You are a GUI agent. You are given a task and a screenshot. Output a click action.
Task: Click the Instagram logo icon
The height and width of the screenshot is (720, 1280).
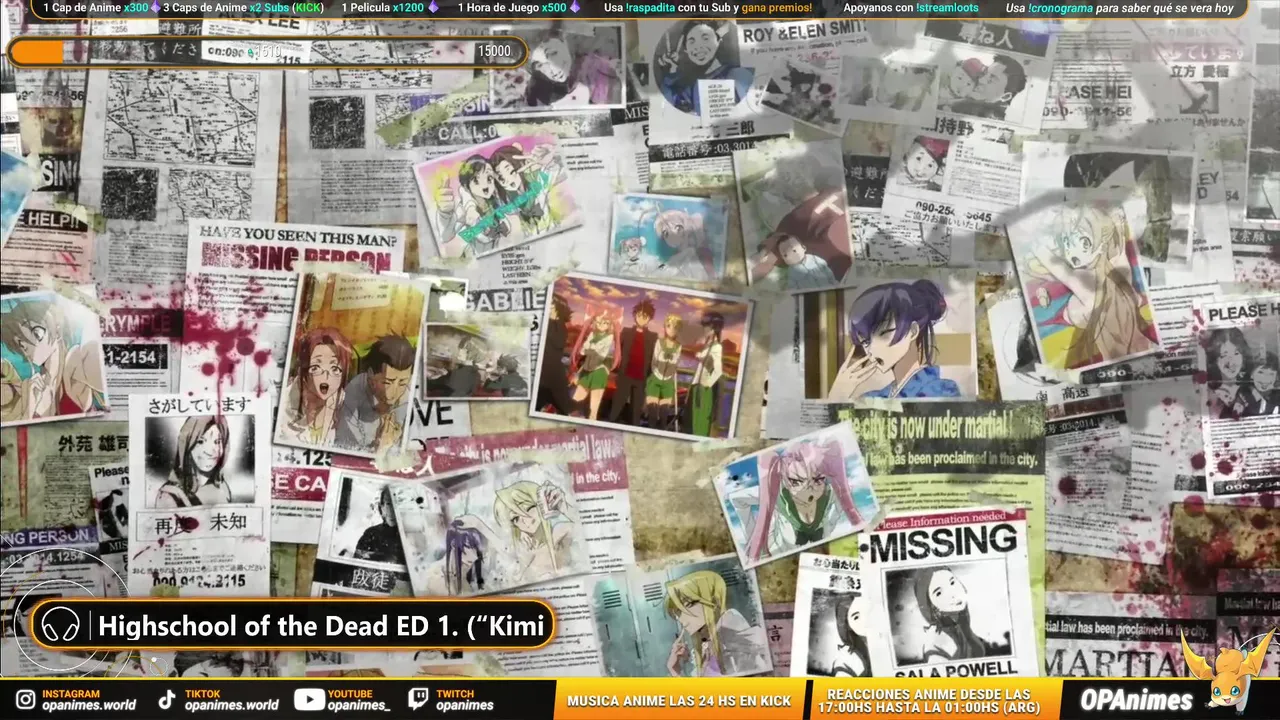(x=25, y=700)
